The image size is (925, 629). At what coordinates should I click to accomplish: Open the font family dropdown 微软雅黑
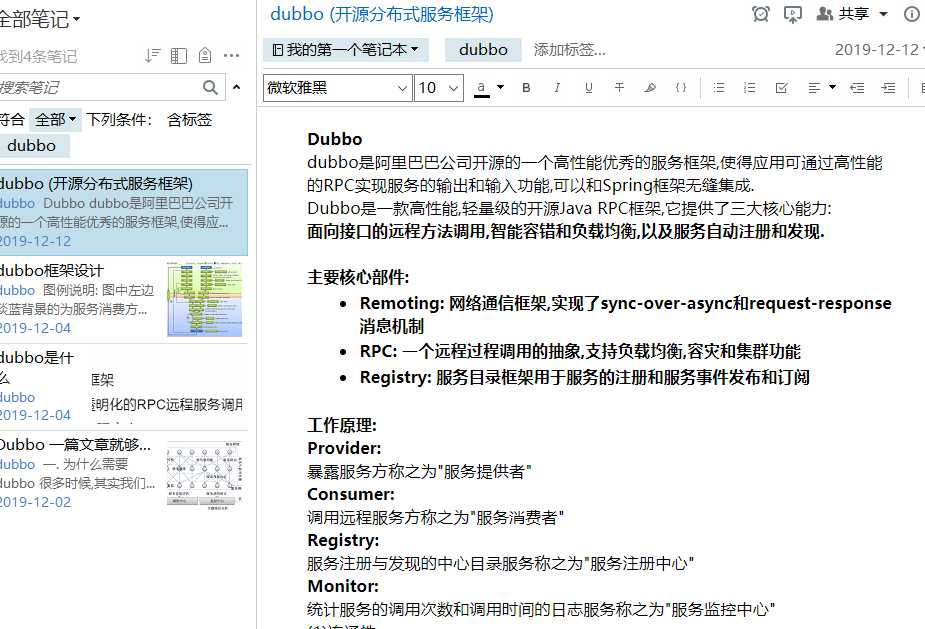337,88
